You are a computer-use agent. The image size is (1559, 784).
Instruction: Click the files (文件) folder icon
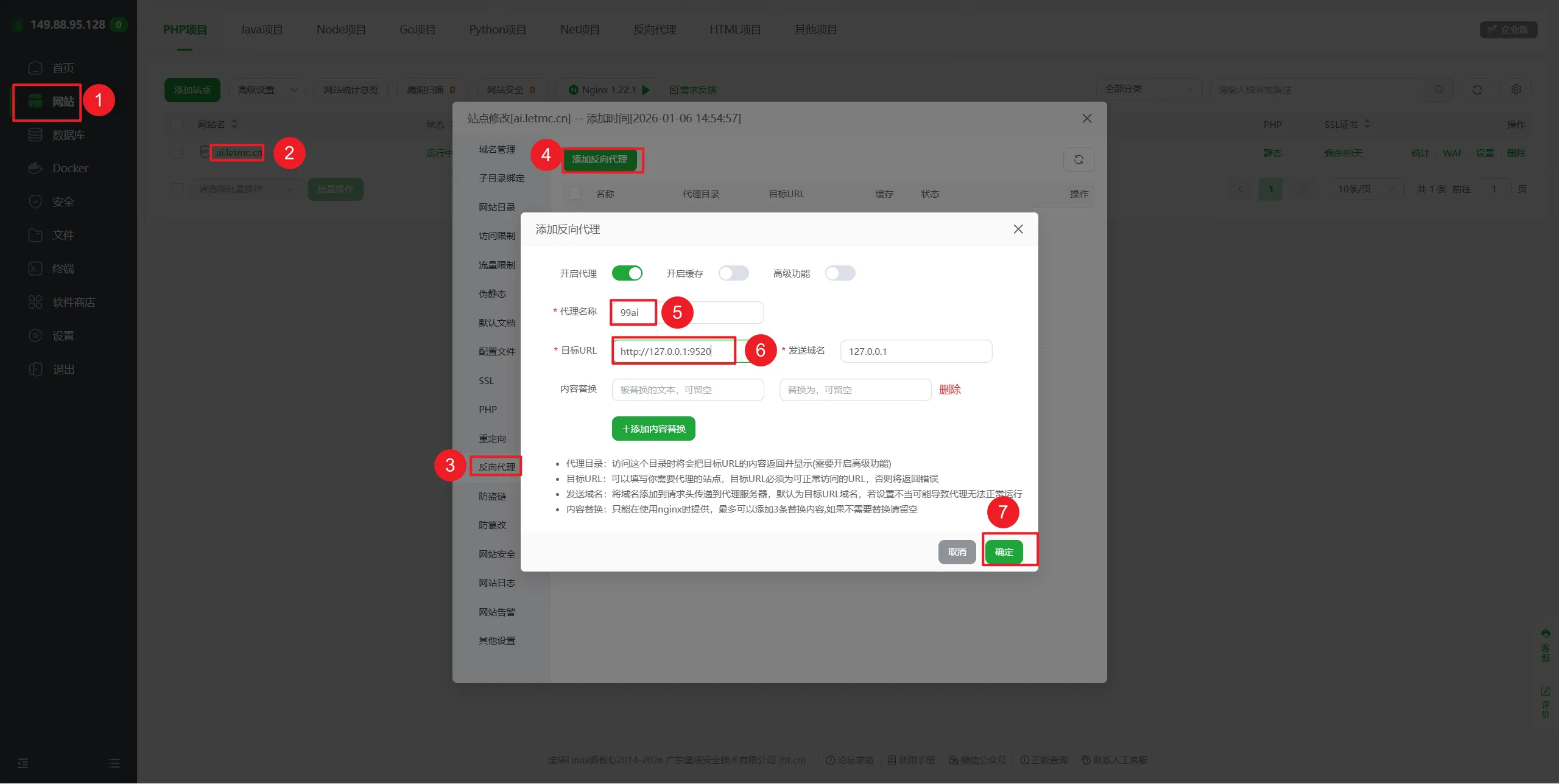(x=35, y=235)
